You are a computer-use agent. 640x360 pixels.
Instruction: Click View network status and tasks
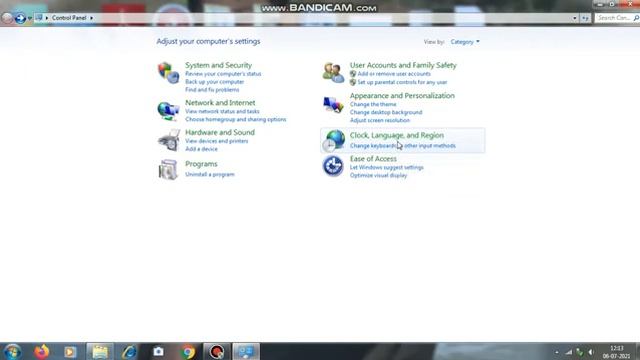coord(222,111)
